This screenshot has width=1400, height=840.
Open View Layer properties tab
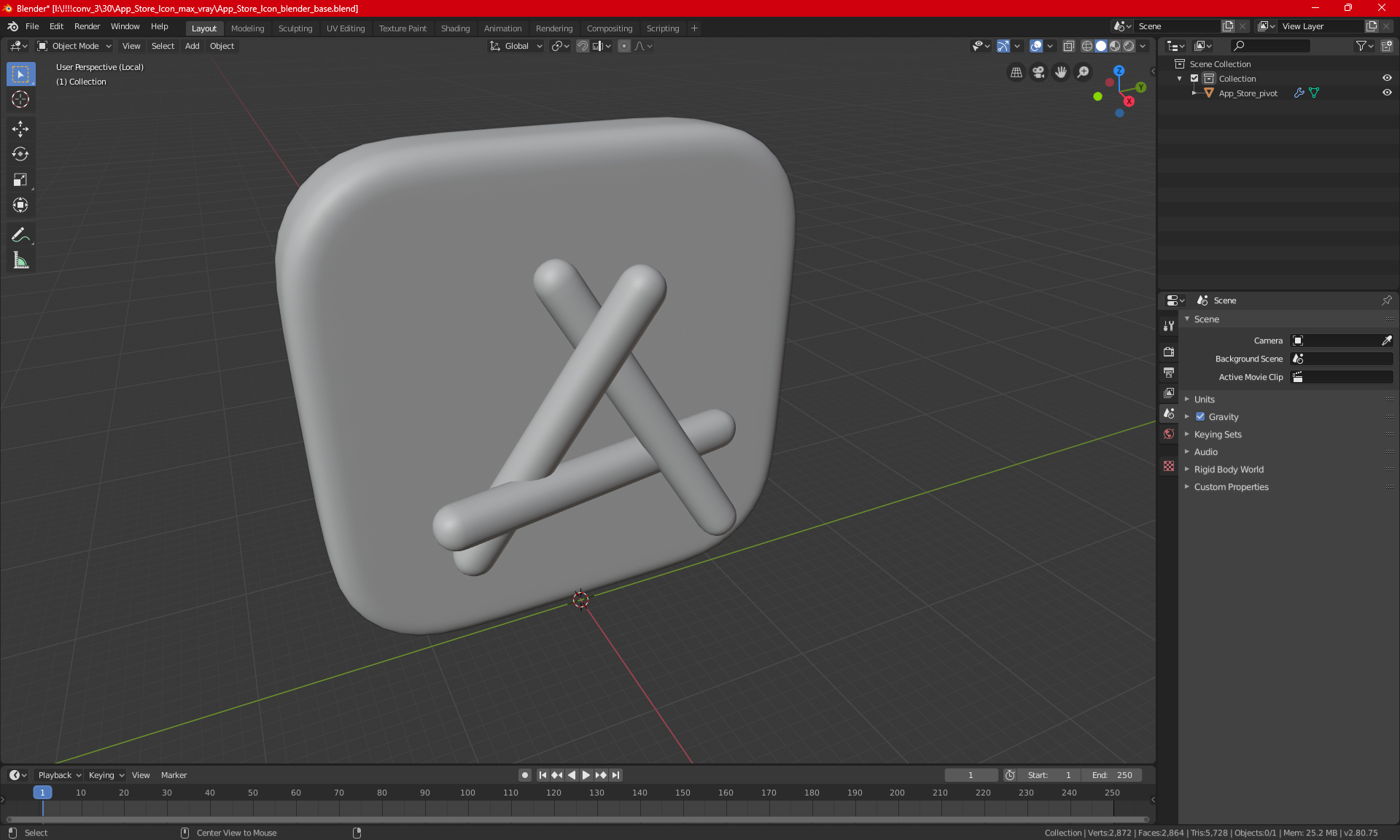coord(1169,392)
